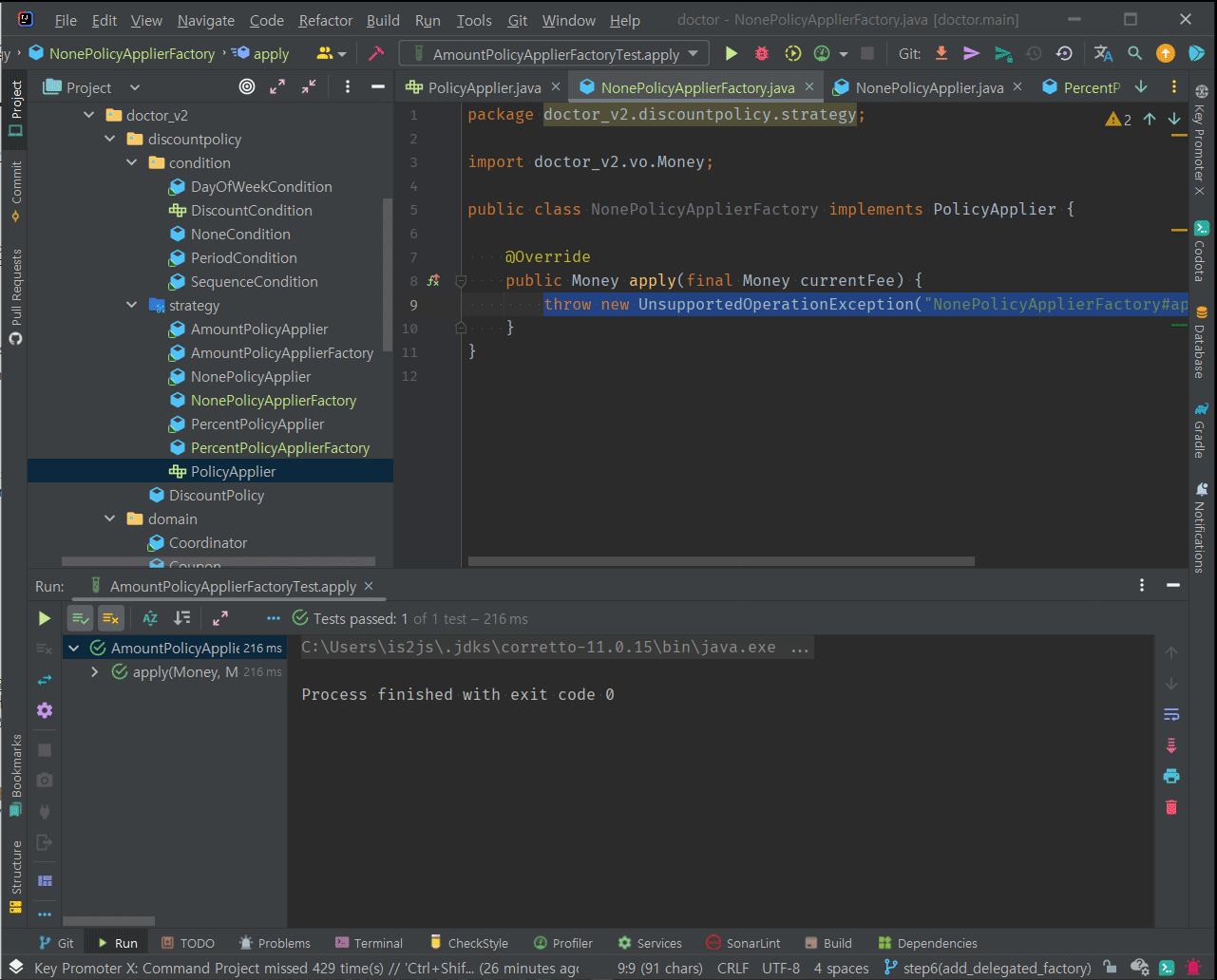Click the Search Everywhere magnifier icon
Viewport: 1217px width, 980px height.
click(1134, 54)
